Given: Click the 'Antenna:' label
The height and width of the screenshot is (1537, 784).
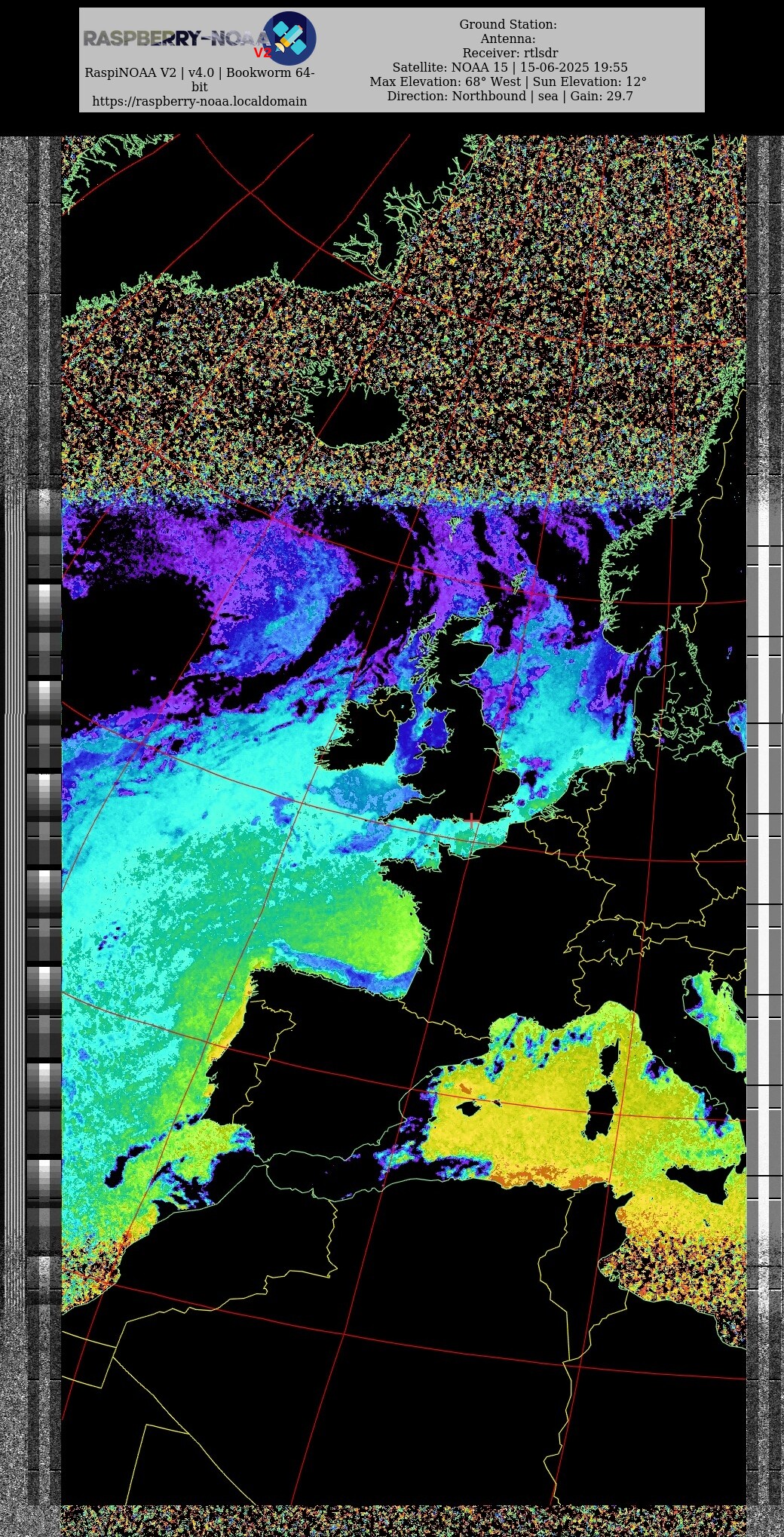Looking at the screenshot, I should click(x=508, y=38).
